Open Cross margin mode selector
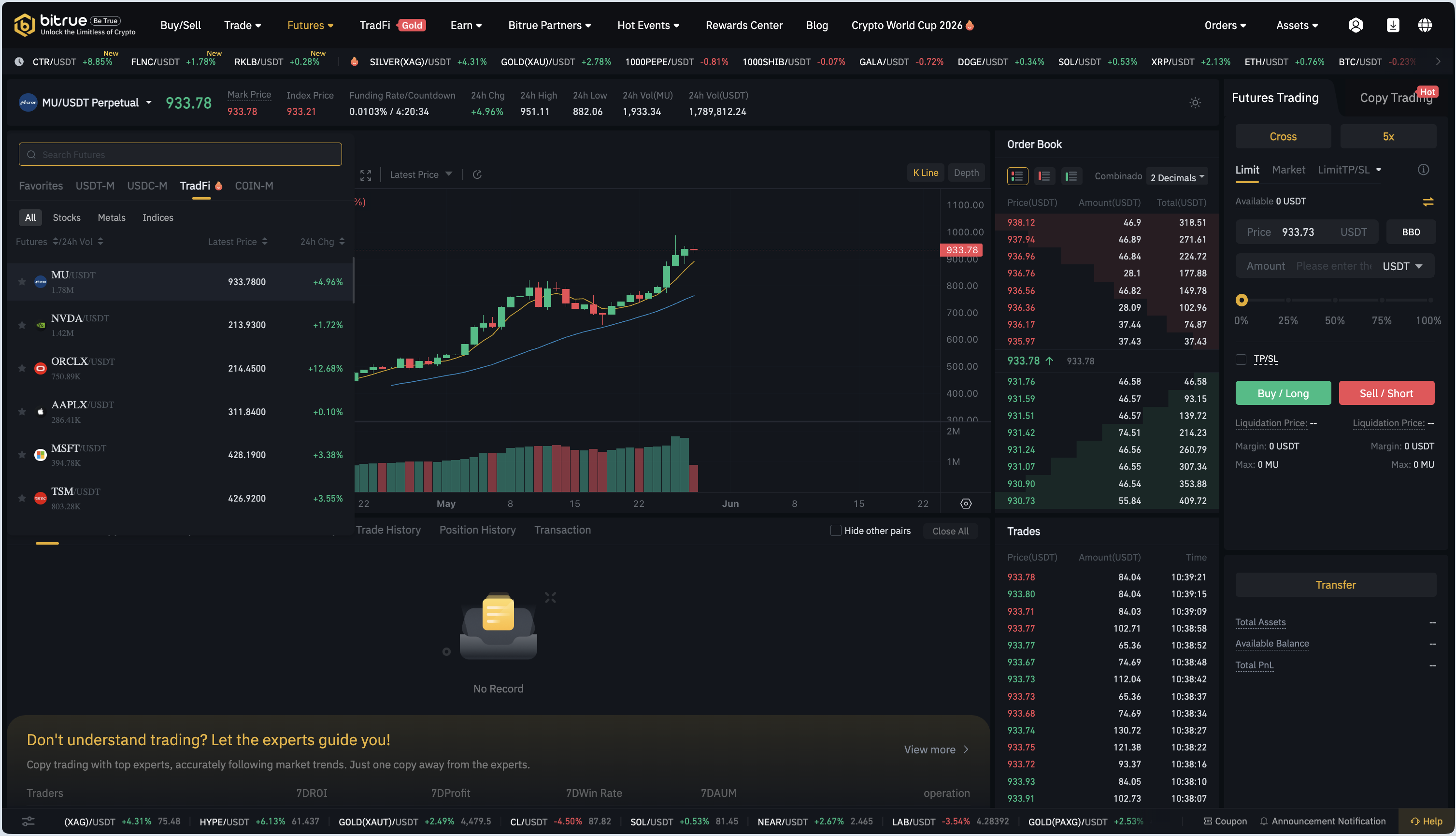The height and width of the screenshot is (836, 1456). [1283, 137]
